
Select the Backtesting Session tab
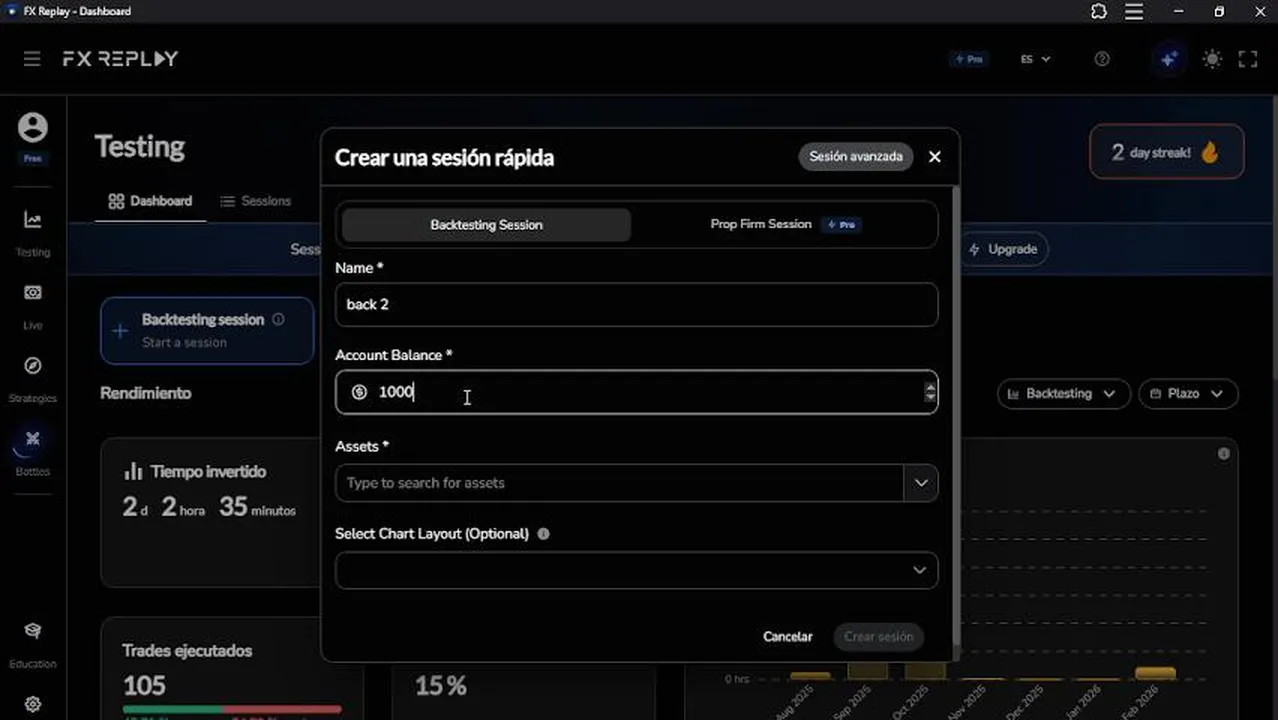[486, 225]
